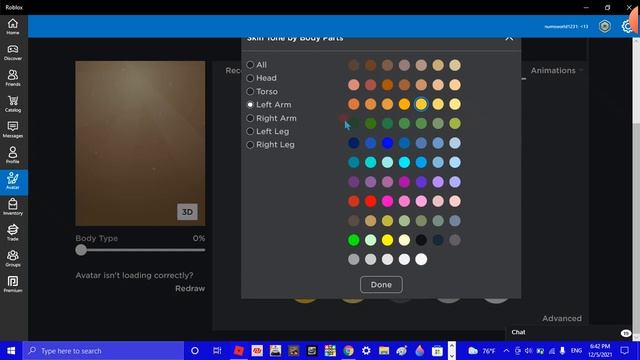Open the Inventory section
640x360 pixels.
point(13,207)
